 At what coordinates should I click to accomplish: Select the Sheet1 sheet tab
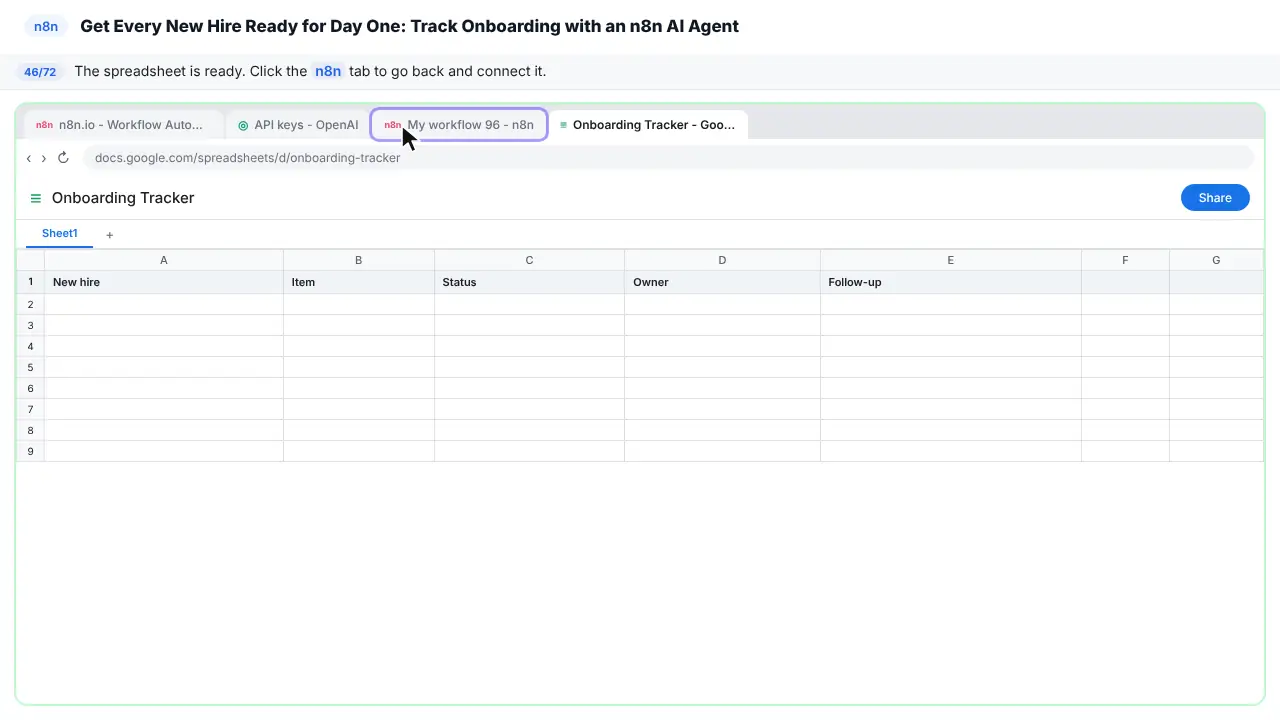(x=59, y=234)
